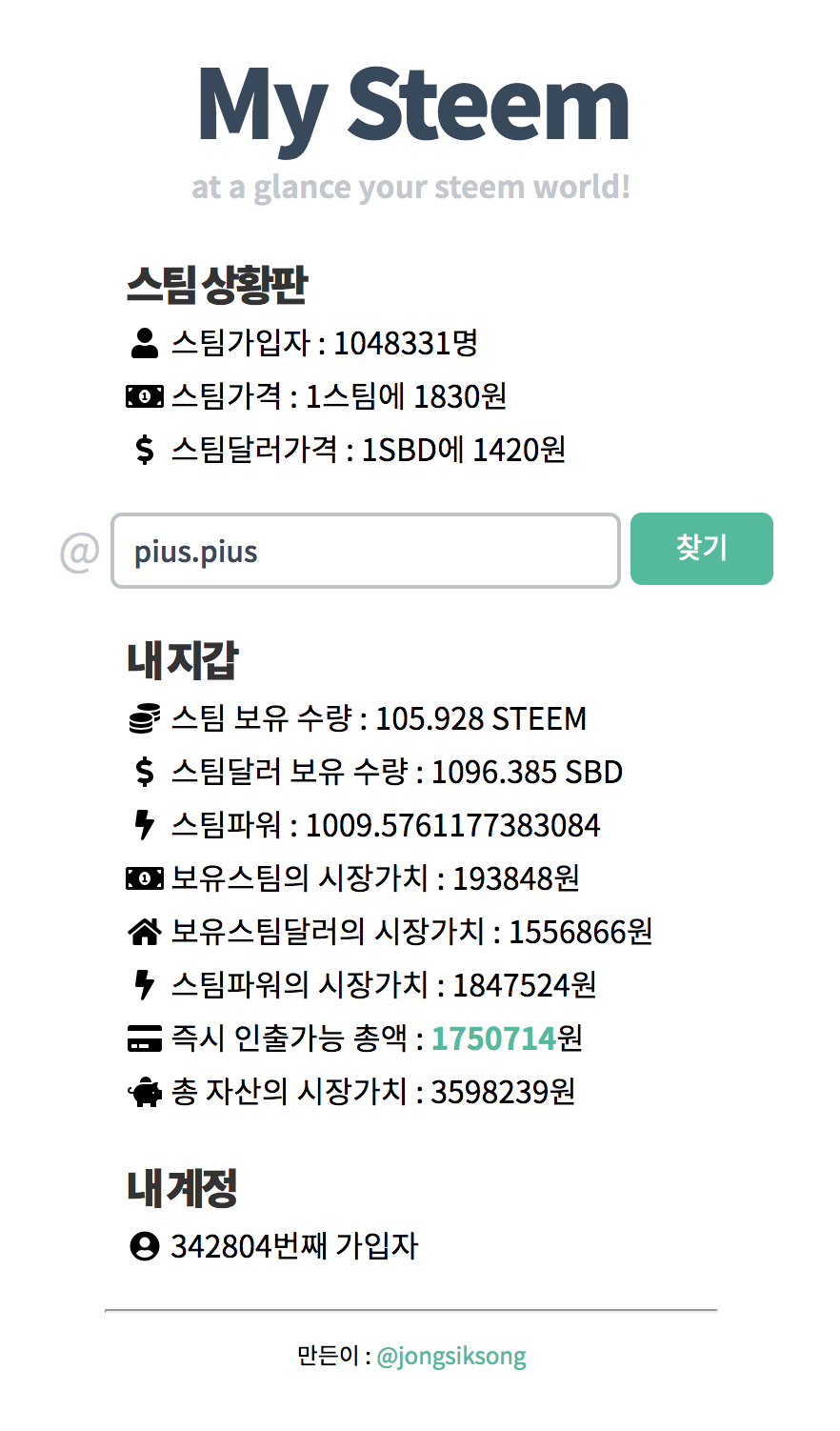Click the dollar icon beside 스팀달러 보유 수량
This screenshot has width=840, height=1431.
(x=144, y=772)
